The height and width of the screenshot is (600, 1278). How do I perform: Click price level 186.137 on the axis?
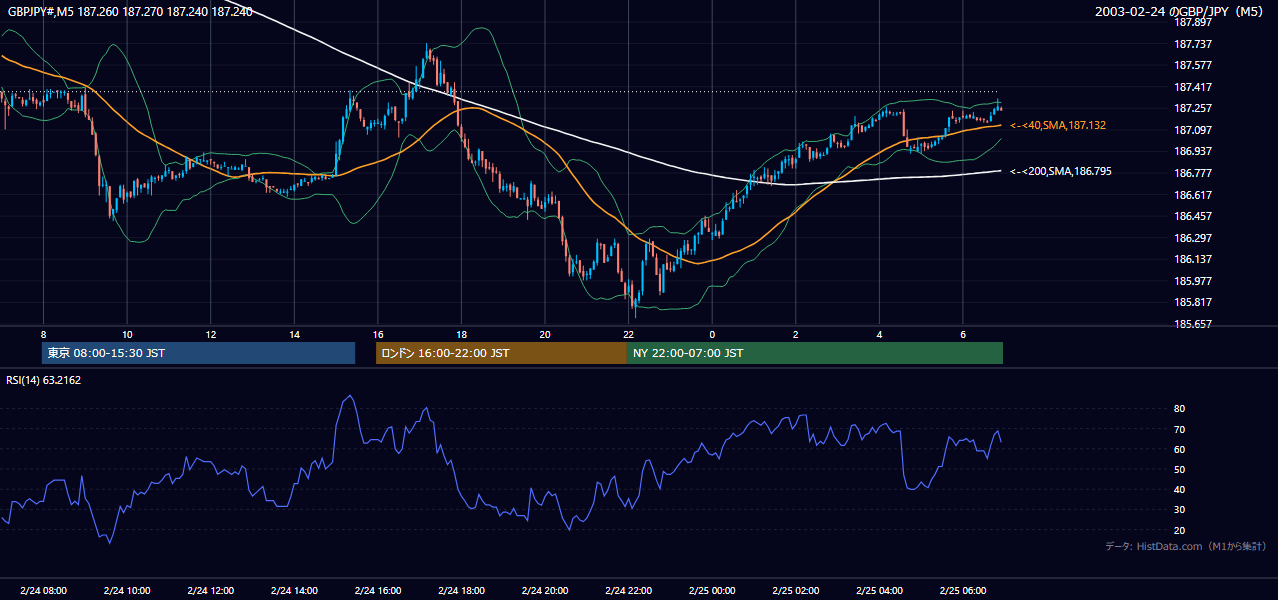coord(1192,259)
